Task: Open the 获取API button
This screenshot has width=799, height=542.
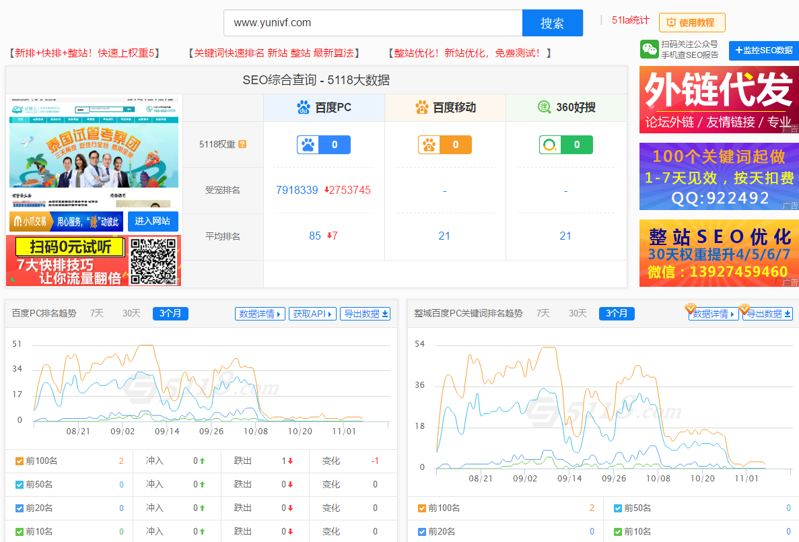Action: [313, 314]
